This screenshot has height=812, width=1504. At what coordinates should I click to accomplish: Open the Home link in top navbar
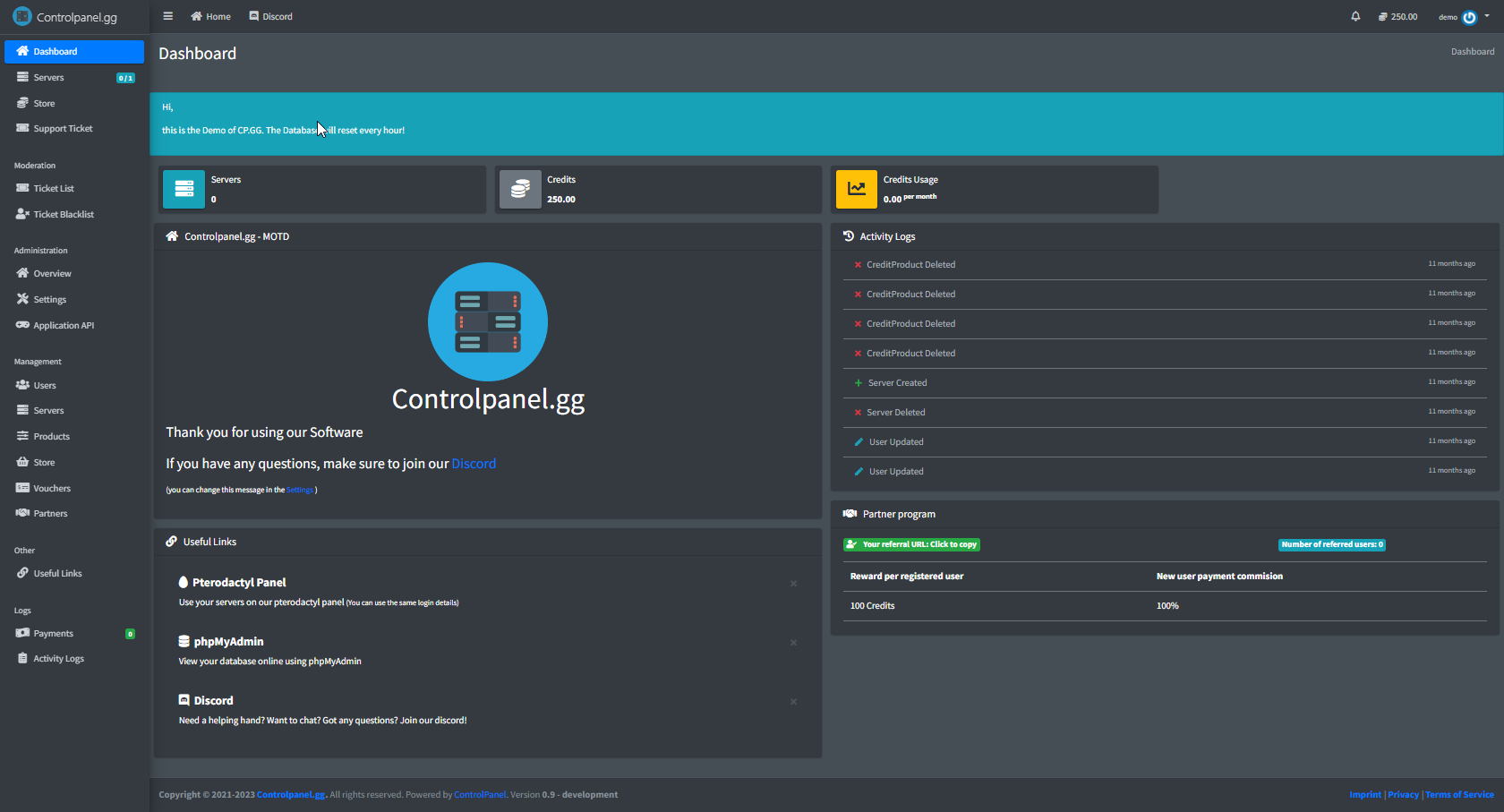coord(210,16)
